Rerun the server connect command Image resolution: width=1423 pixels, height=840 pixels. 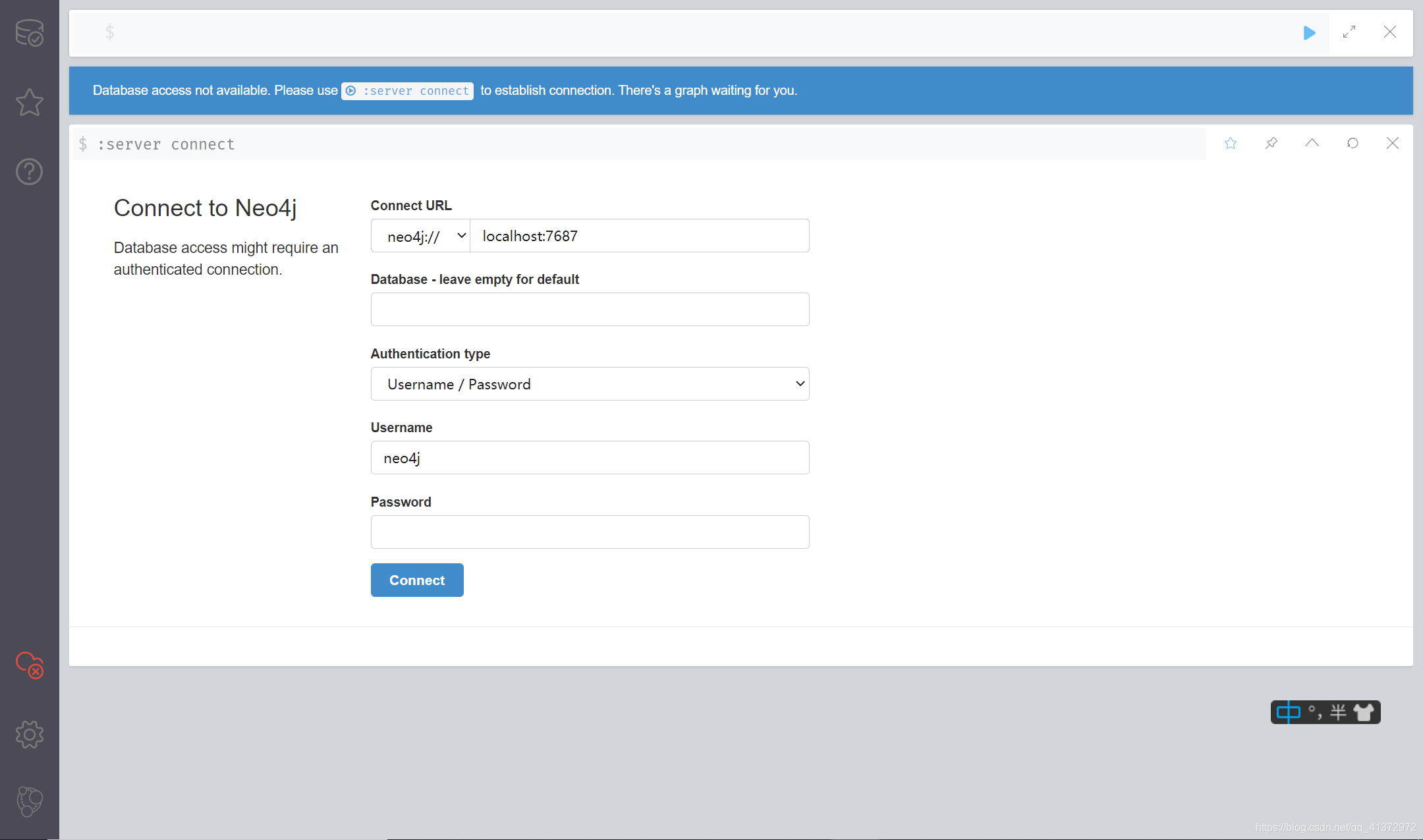(1353, 143)
